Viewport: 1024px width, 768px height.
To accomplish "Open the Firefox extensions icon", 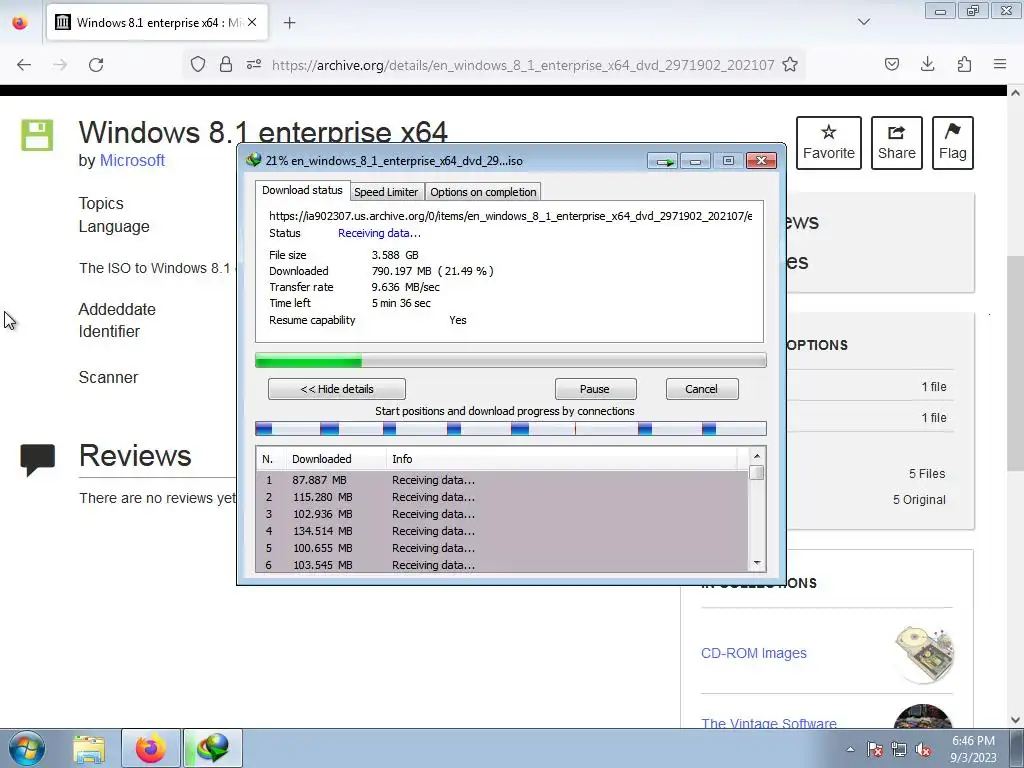I will 964,64.
